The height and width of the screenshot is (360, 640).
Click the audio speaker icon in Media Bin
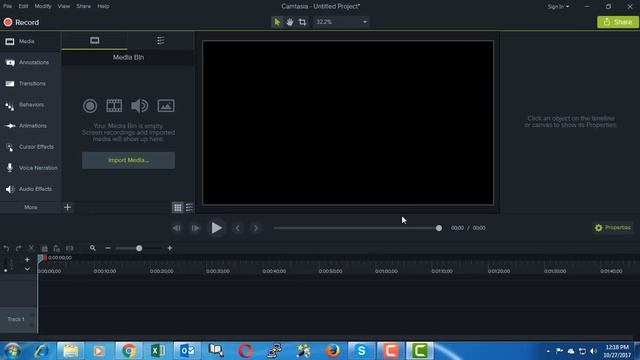tap(140, 106)
